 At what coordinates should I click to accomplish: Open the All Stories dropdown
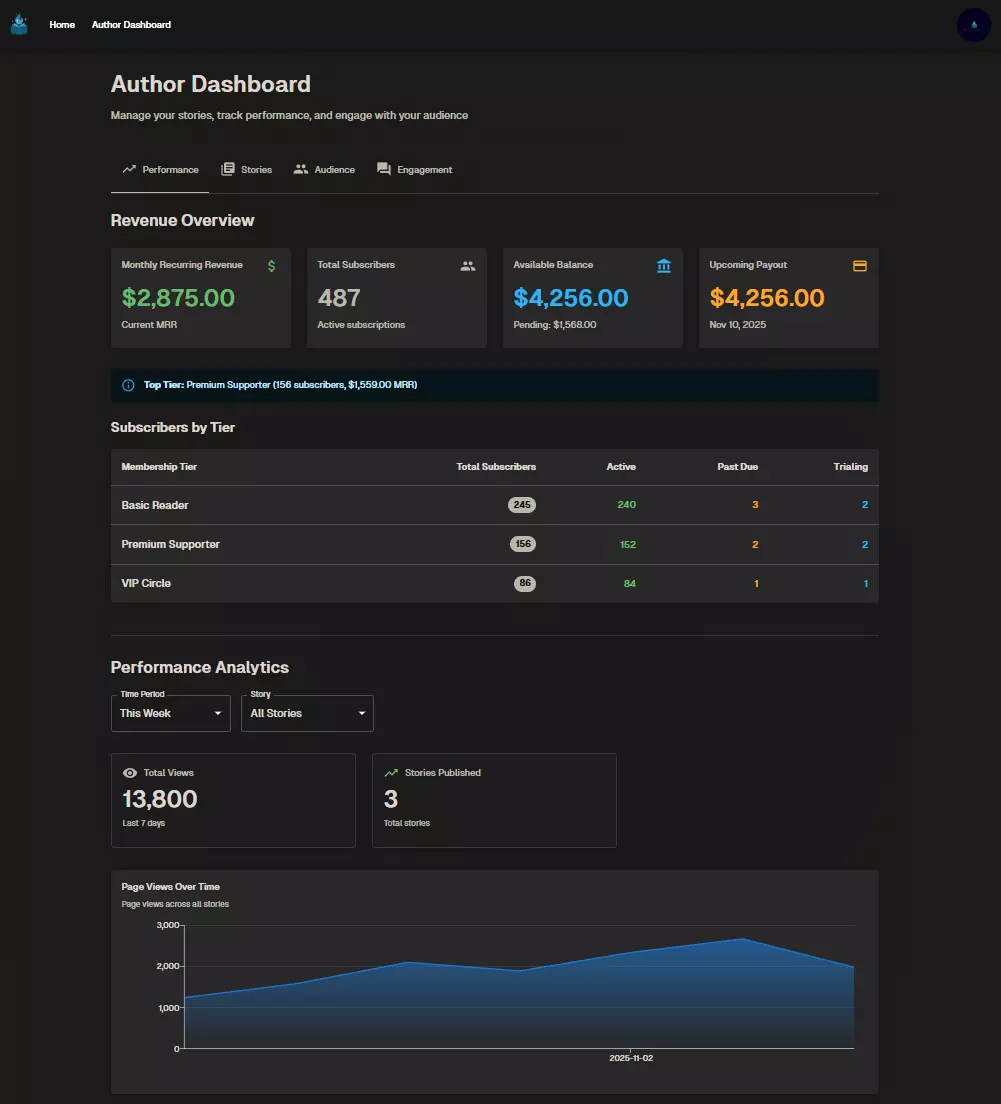click(x=306, y=713)
